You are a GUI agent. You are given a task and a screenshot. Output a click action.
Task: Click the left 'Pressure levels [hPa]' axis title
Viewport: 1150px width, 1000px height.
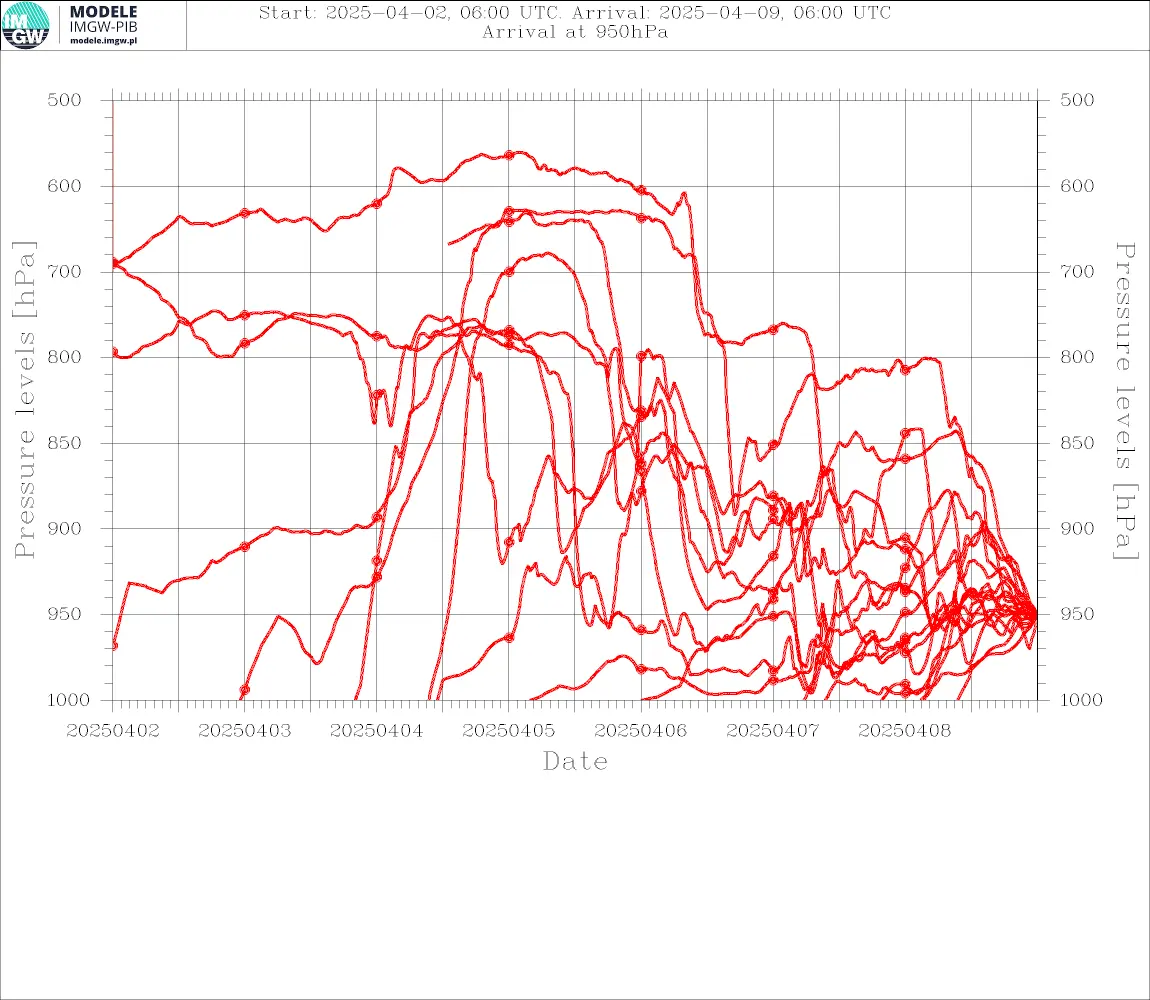25,400
